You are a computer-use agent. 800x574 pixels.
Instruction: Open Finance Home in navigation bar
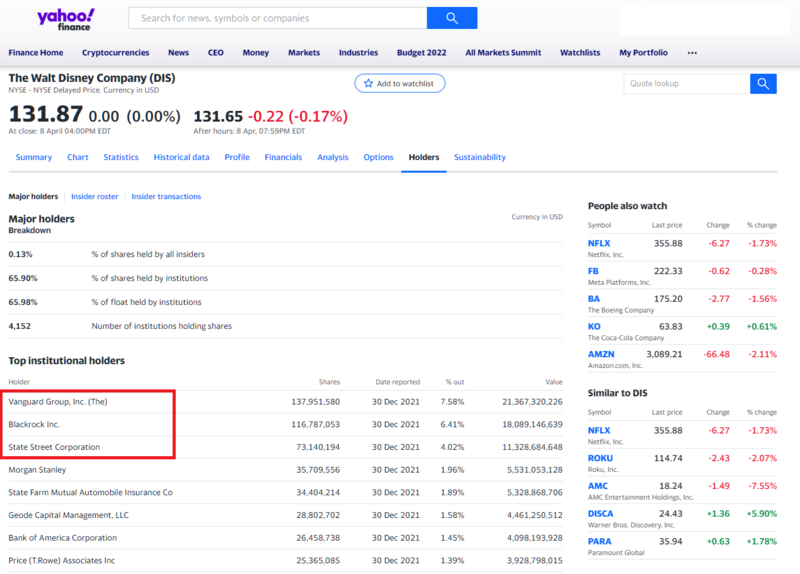click(x=36, y=53)
